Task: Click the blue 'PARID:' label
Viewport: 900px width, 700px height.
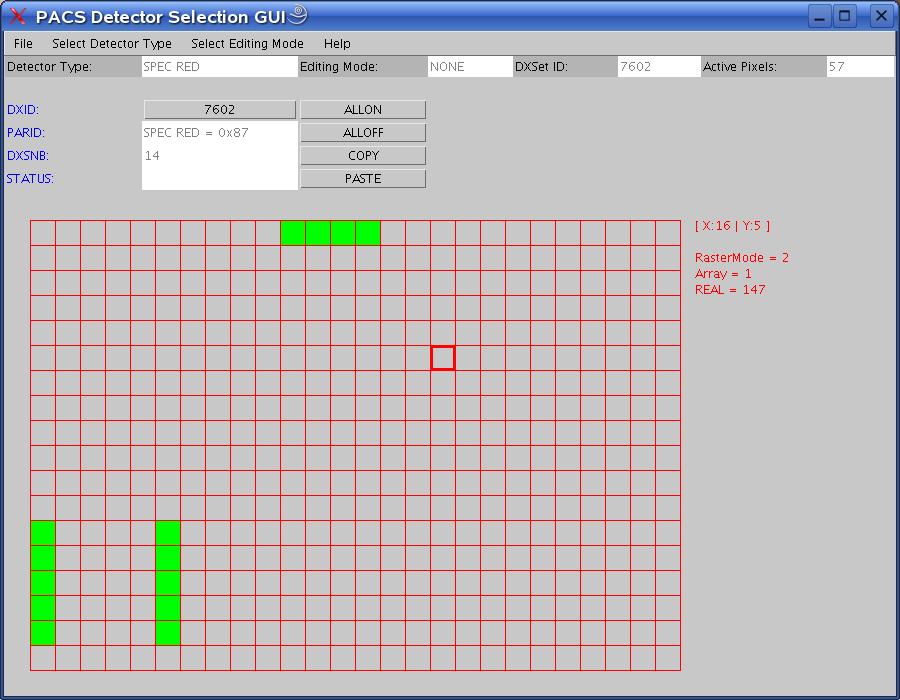Action: (x=26, y=133)
